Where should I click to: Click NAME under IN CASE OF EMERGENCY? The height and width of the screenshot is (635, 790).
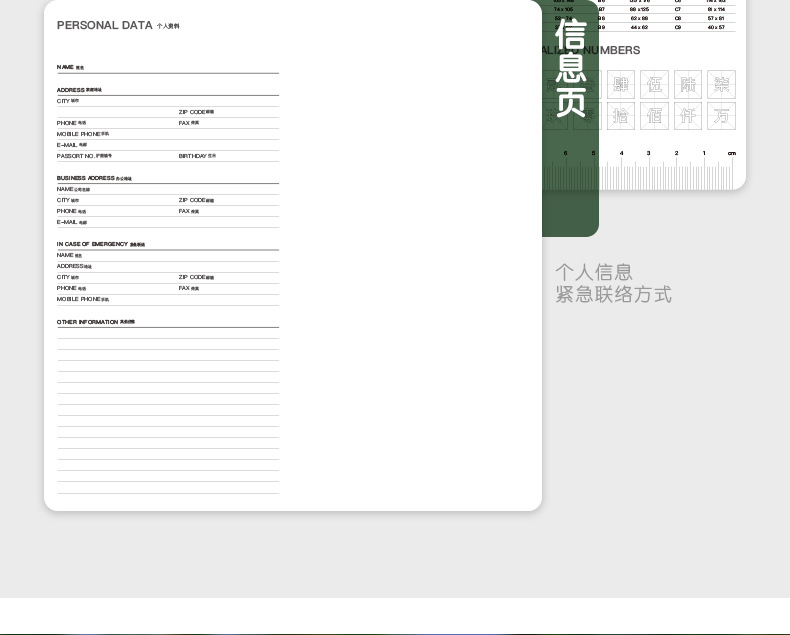pos(69,255)
